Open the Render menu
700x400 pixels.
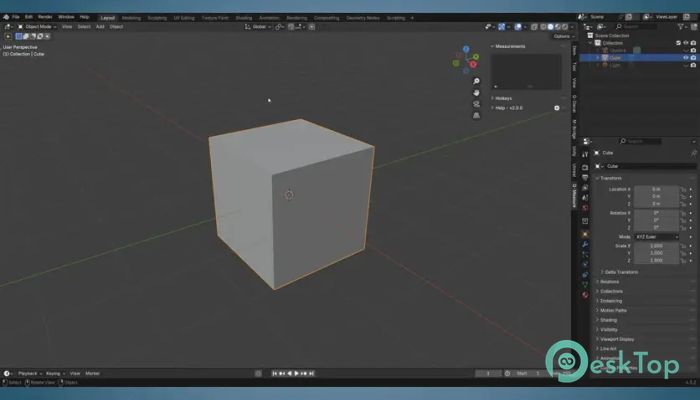45,17
